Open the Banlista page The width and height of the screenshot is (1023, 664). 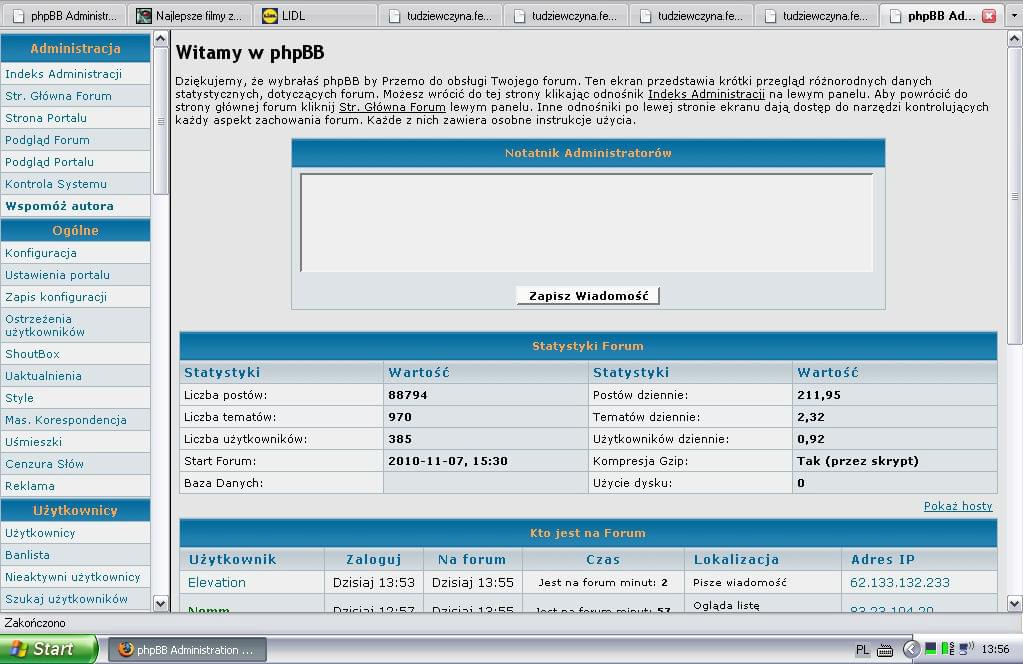(27, 555)
